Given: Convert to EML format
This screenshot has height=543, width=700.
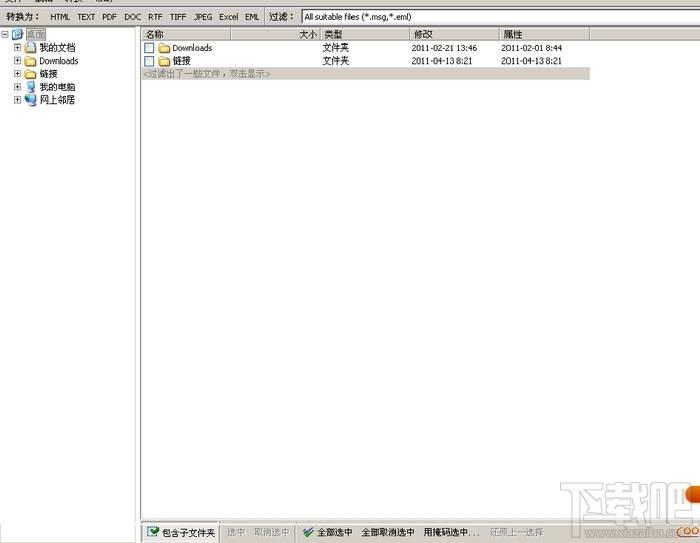Looking at the screenshot, I should point(252,17).
